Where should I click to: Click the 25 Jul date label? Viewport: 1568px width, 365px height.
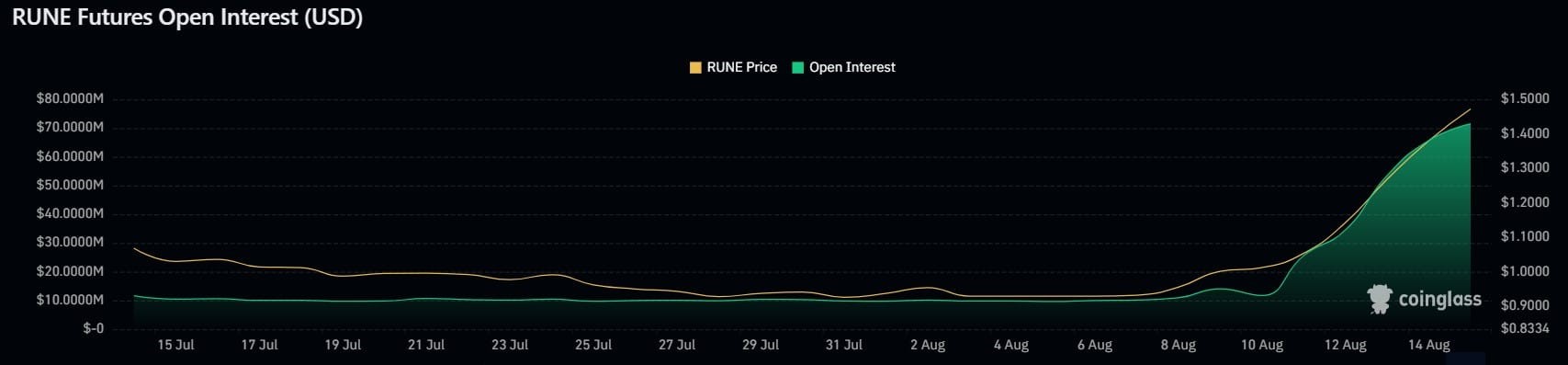593,345
